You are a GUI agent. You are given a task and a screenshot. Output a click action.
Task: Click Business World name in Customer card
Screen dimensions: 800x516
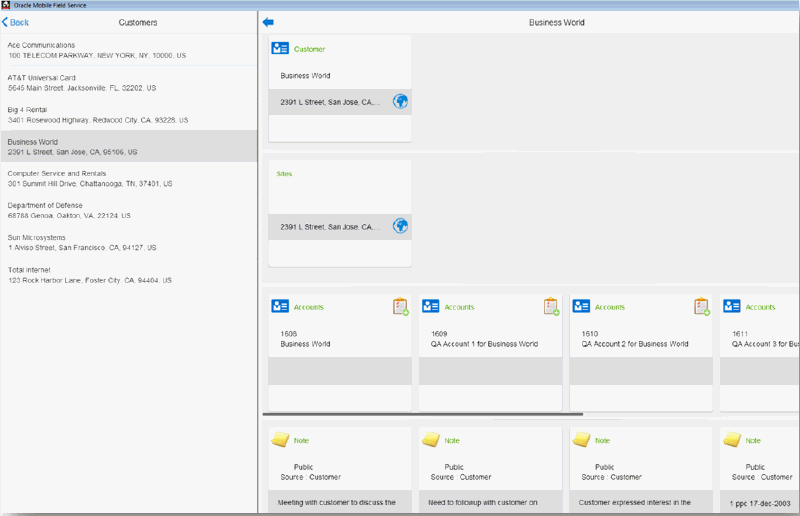[305, 76]
